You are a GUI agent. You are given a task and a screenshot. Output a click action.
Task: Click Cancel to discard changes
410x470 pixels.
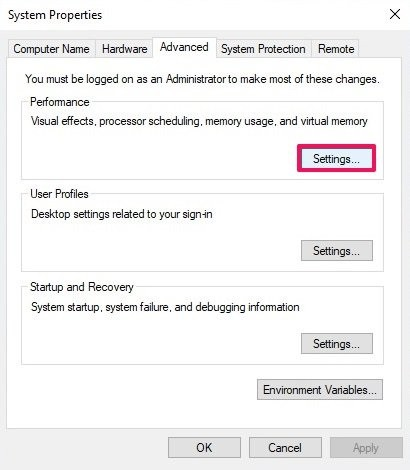(285, 448)
